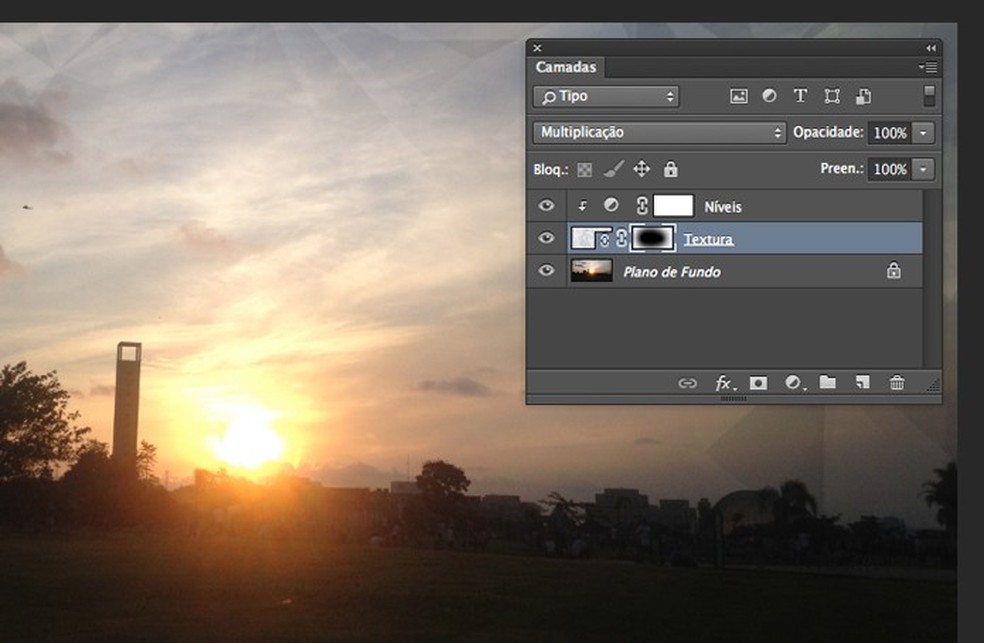Screen dimensions: 984x643
Task: Hide the Plano de Fundo layer
Action: point(546,271)
